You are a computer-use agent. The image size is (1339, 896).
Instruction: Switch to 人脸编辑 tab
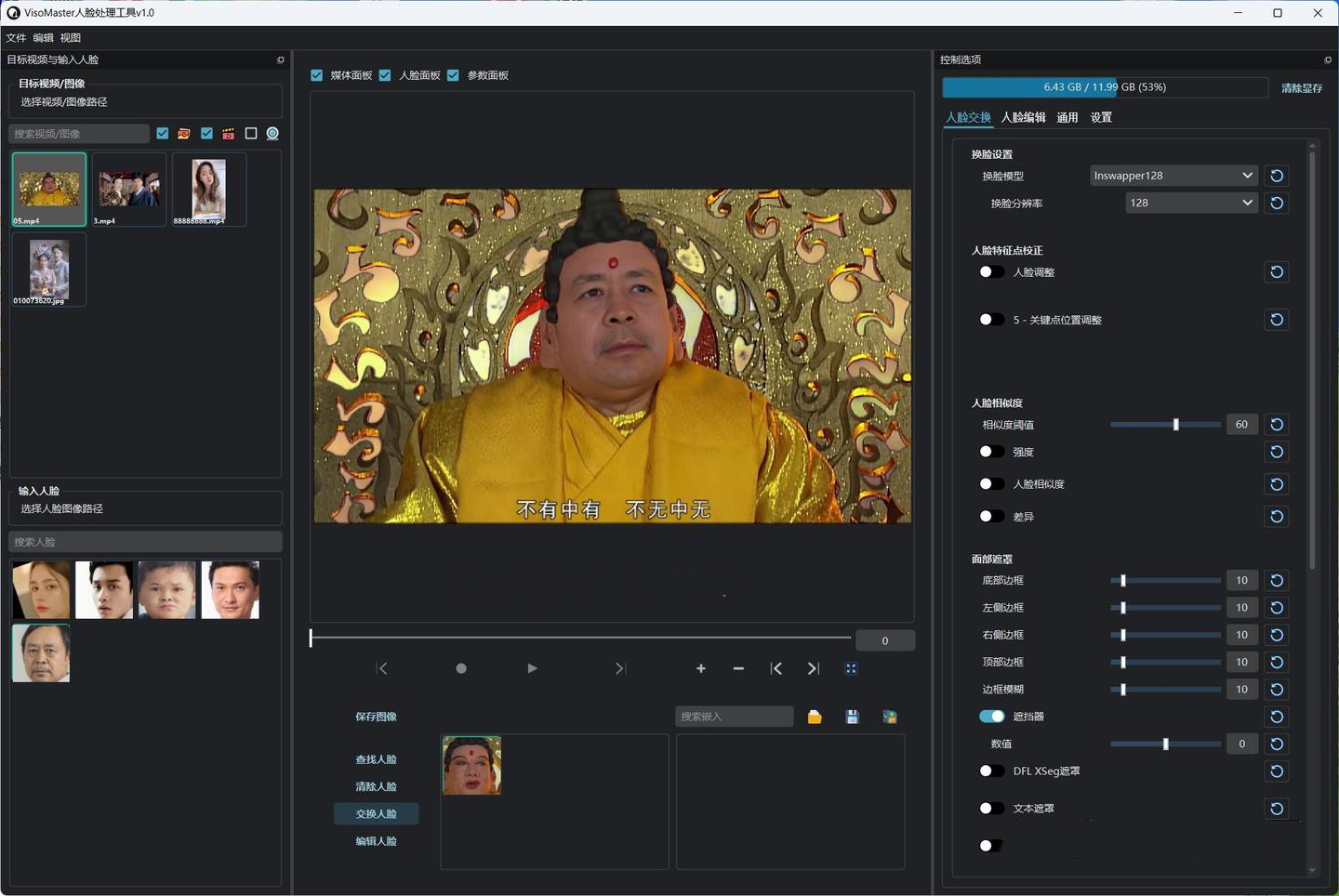pyautogui.click(x=1023, y=117)
